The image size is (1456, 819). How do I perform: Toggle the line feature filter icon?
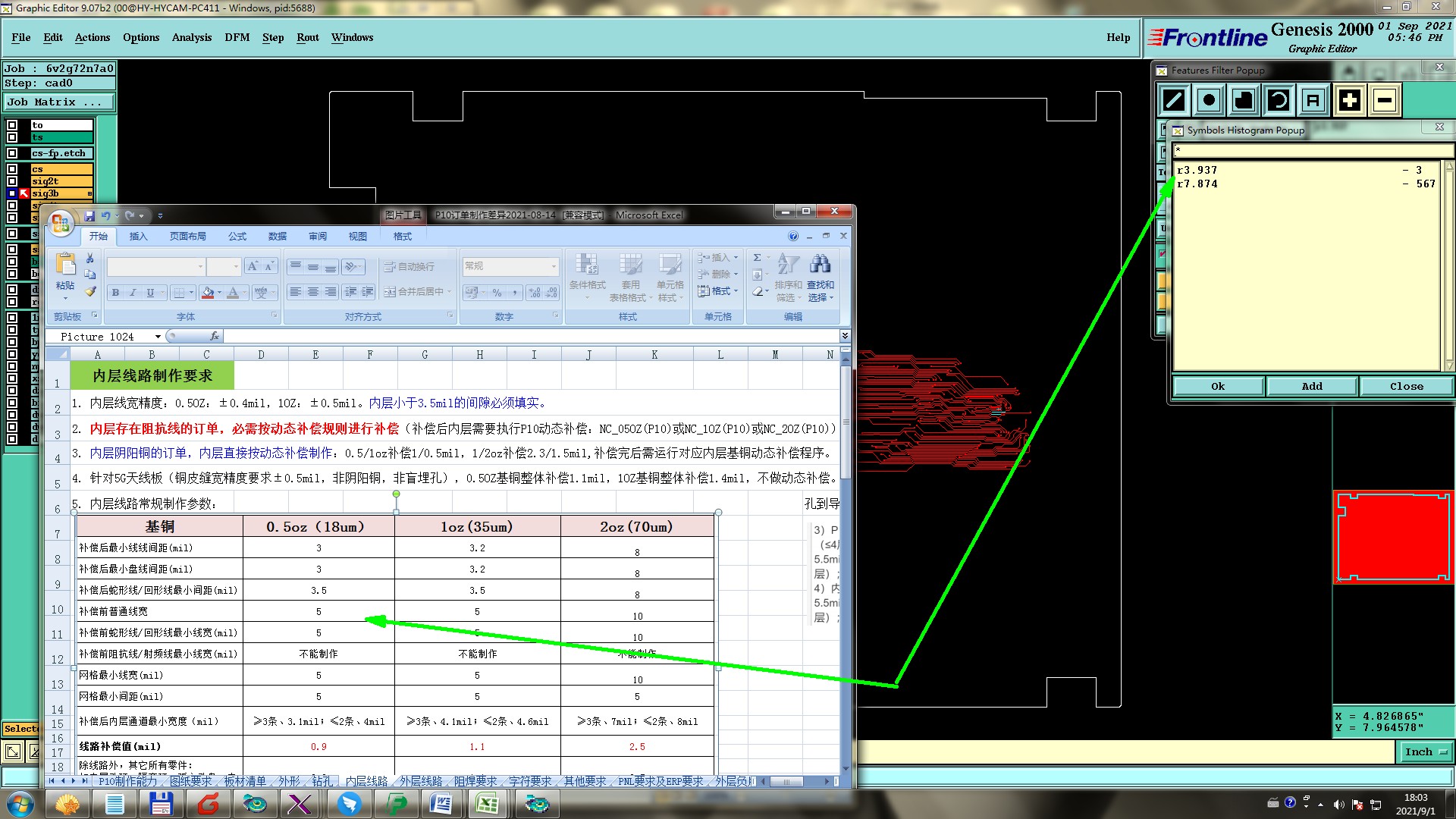point(1174,100)
